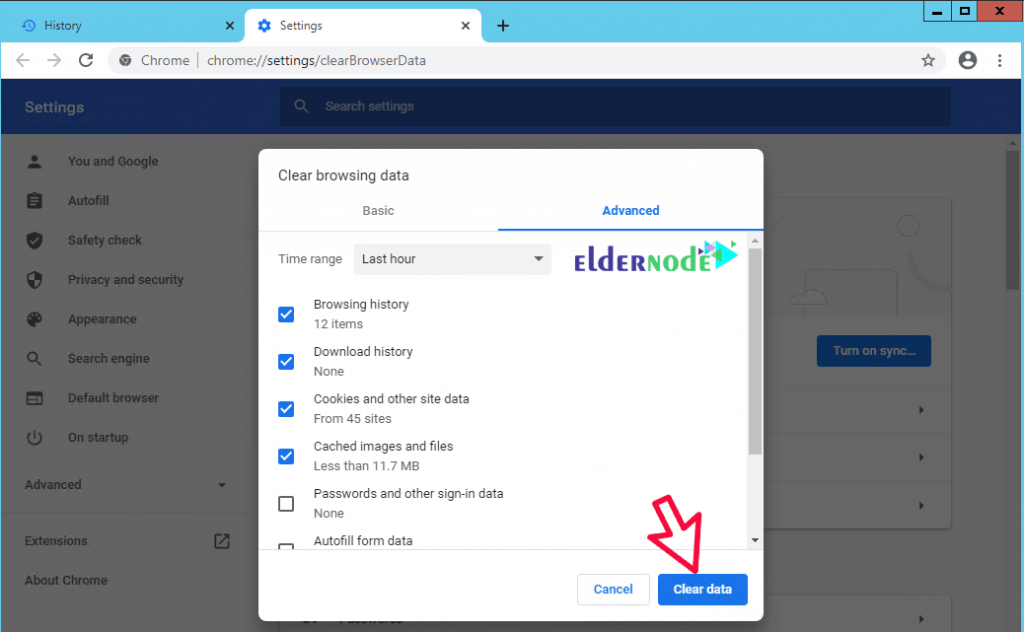Collapse the Advanced sidebar section
Image resolution: width=1024 pixels, height=632 pixels.
tap(221, 485)
